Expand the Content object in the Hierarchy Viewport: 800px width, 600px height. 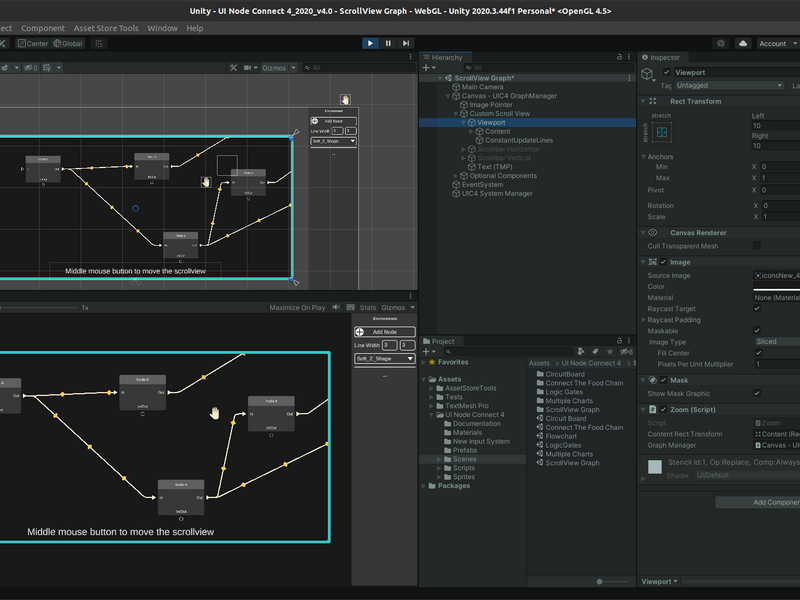[471, 132]
